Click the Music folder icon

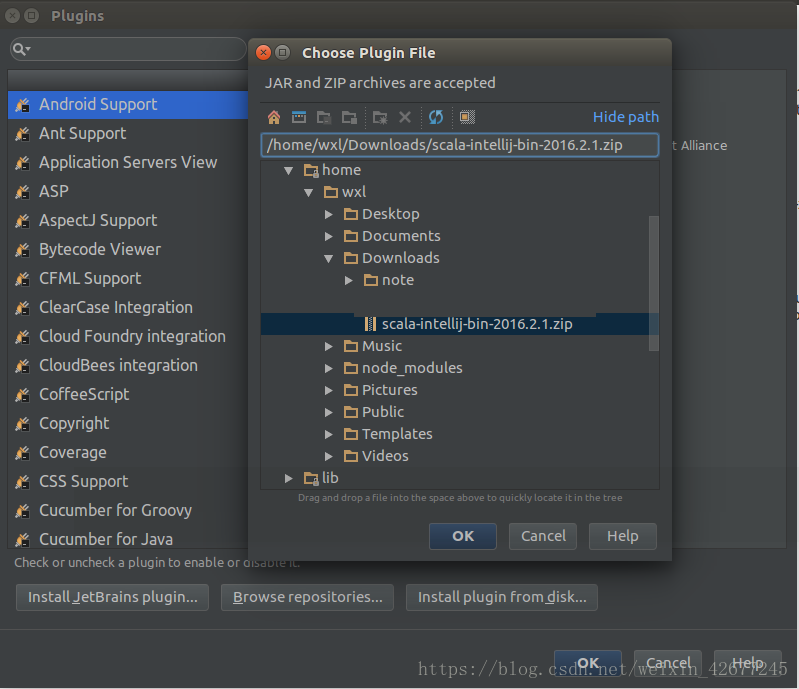(351, 347)
